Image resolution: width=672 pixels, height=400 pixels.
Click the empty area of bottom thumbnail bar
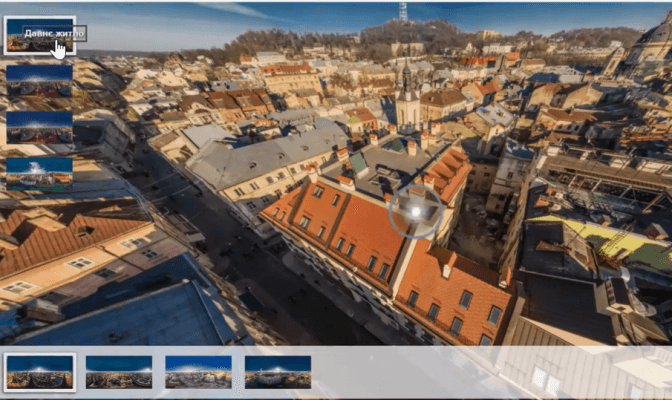pyautogui.click(x=480, y=372)
